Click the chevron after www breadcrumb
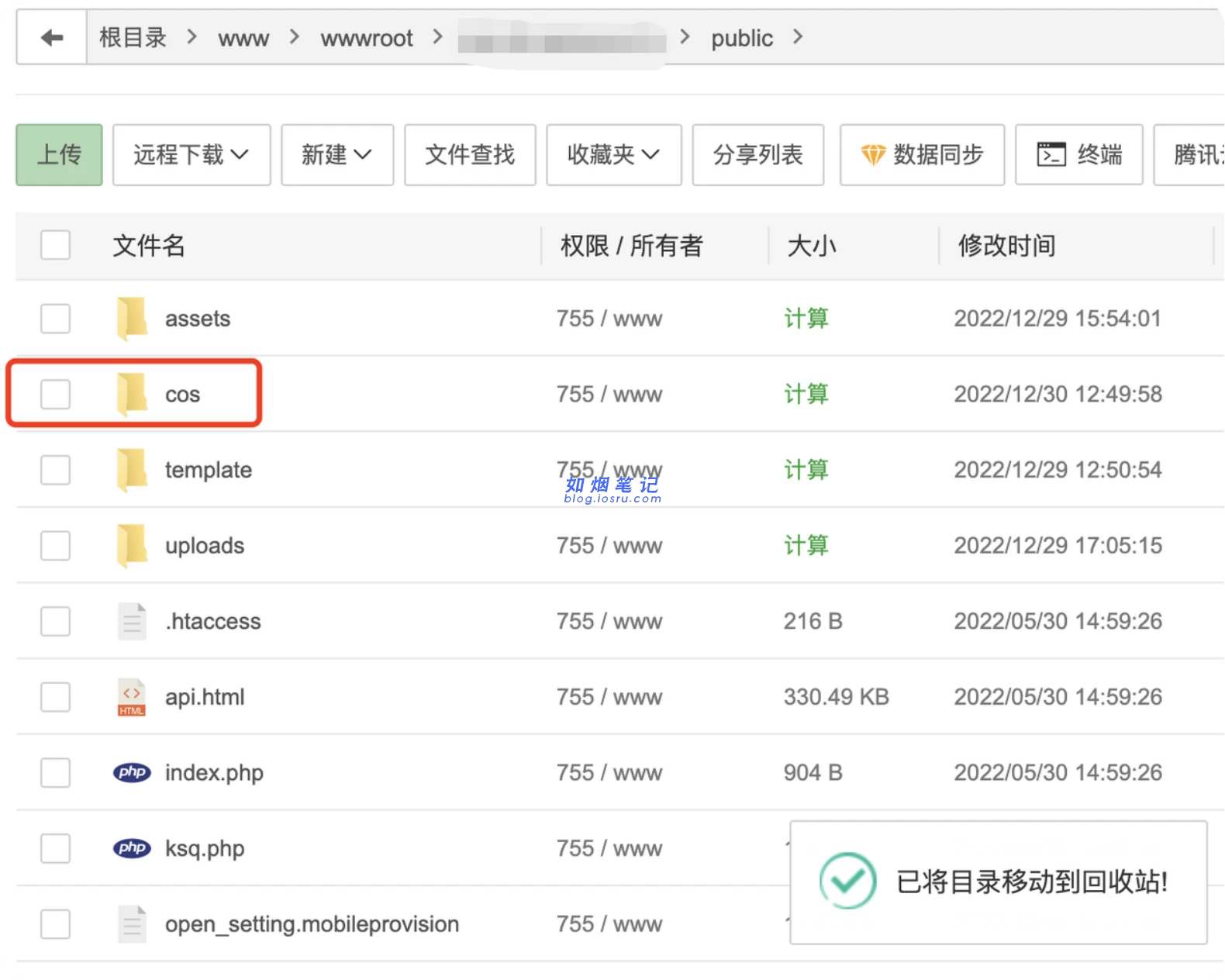Screen dimensions: 1225x980 click(x=294, y=36)
